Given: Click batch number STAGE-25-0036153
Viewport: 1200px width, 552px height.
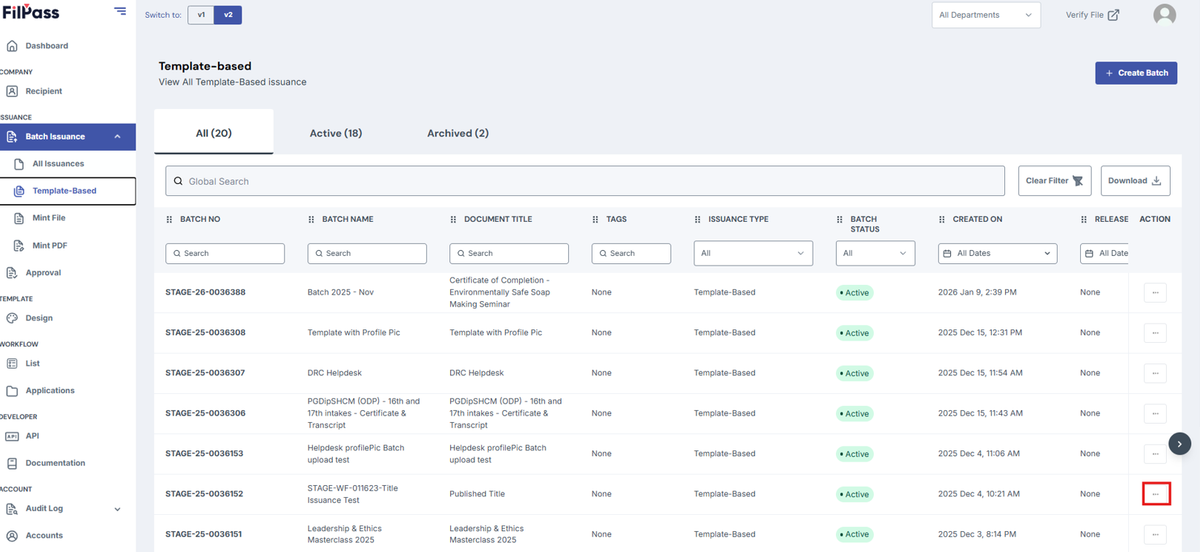Looking at the screenshot, I should 205,454.
